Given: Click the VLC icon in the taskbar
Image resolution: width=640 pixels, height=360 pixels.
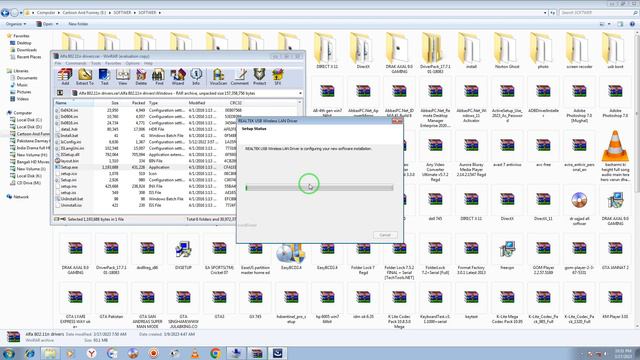Looking at the screenshot, I should [x=195, y=353].
